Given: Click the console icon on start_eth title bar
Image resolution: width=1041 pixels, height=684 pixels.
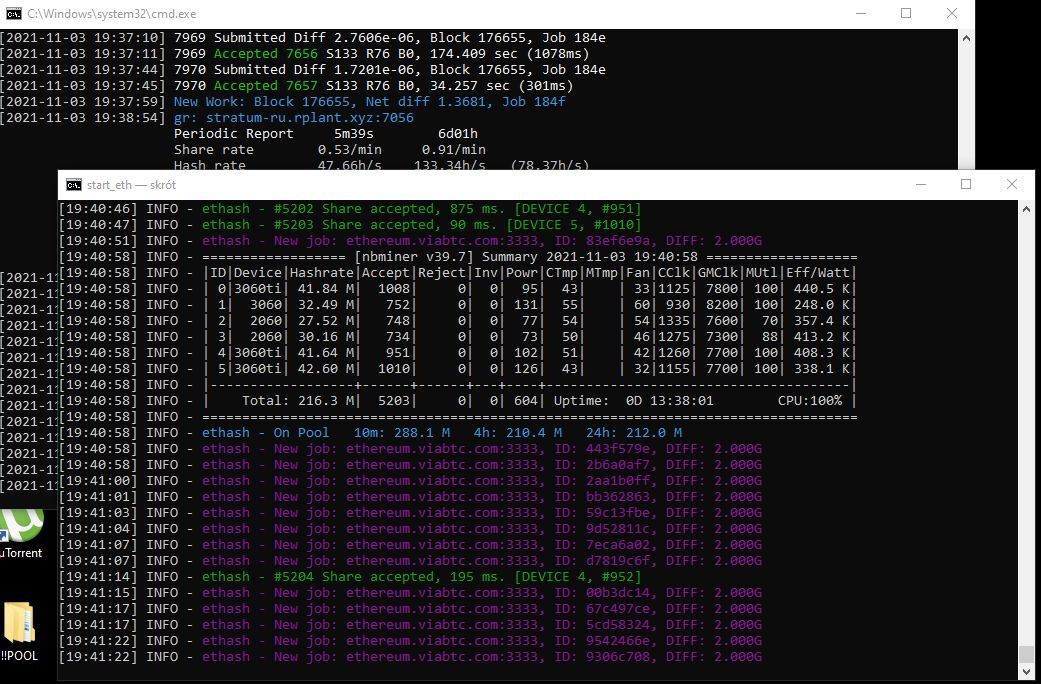Looking at the screenshot, I should click(71, 184).
